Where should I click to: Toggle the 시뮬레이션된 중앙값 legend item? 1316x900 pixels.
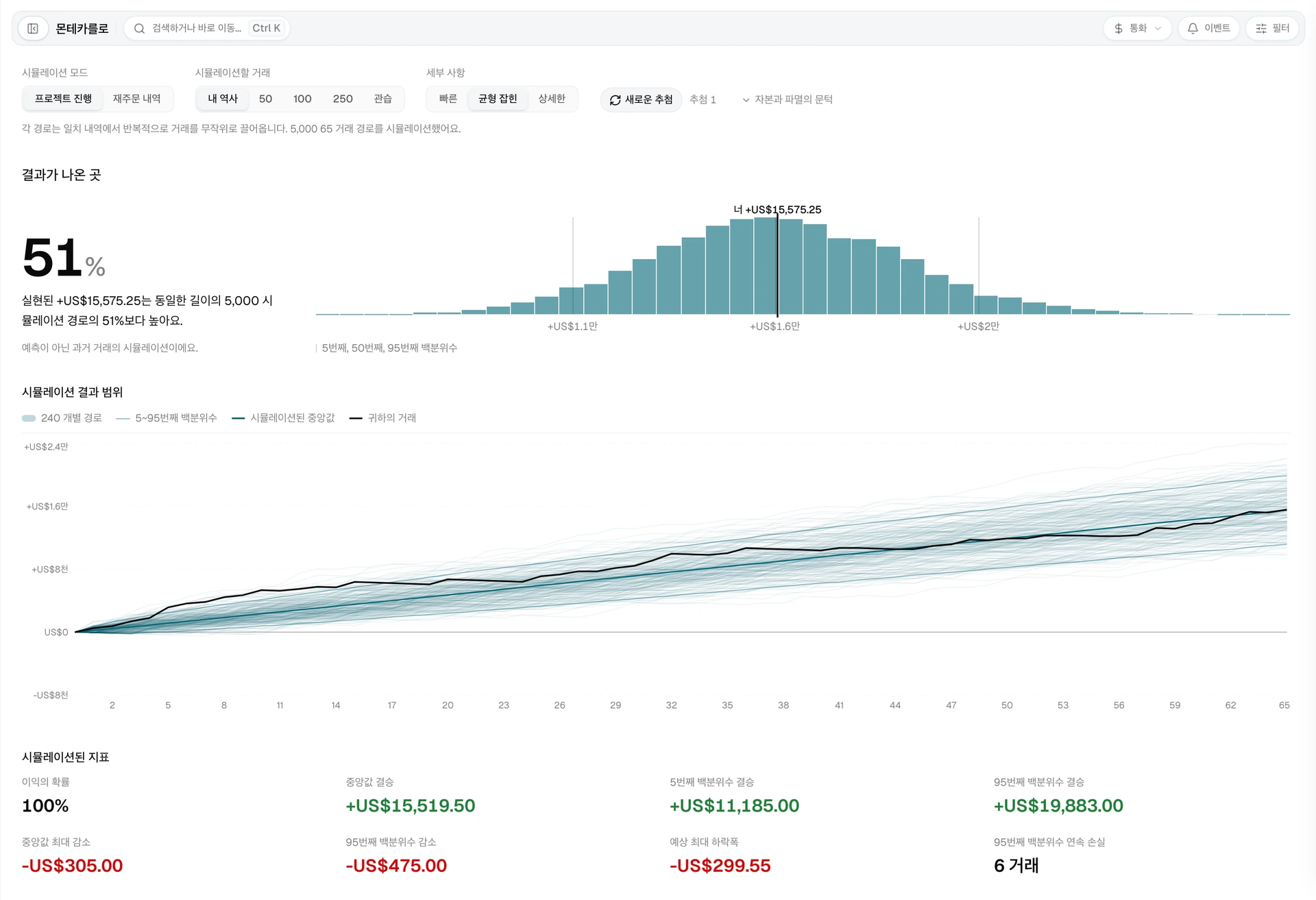(x=283, y=418)
